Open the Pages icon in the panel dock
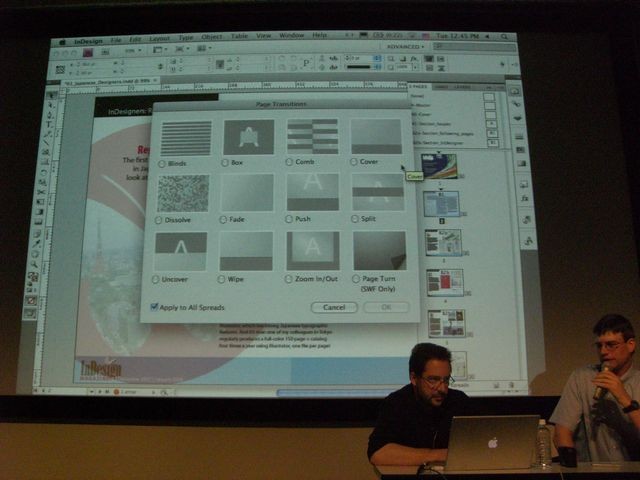The image size is (640, 480). coord(515,91)
